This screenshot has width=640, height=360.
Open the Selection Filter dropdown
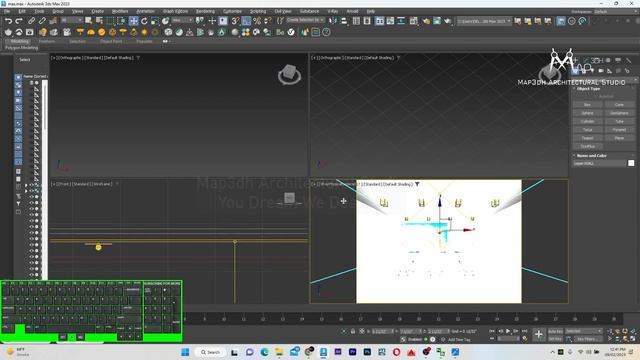[71, 20]
